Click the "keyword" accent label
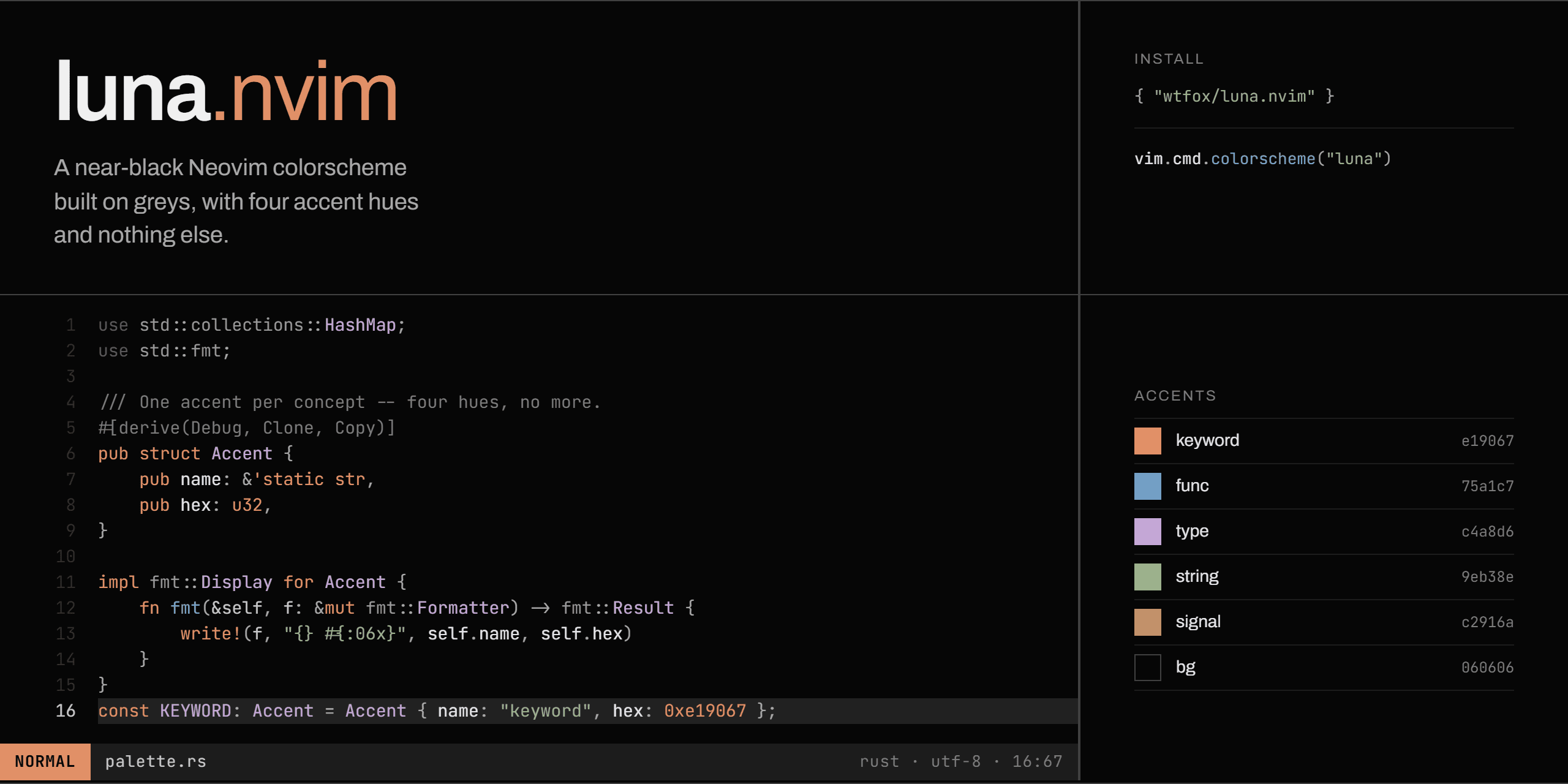Viewport: 1568px width, 784px height. point(1207,441)
